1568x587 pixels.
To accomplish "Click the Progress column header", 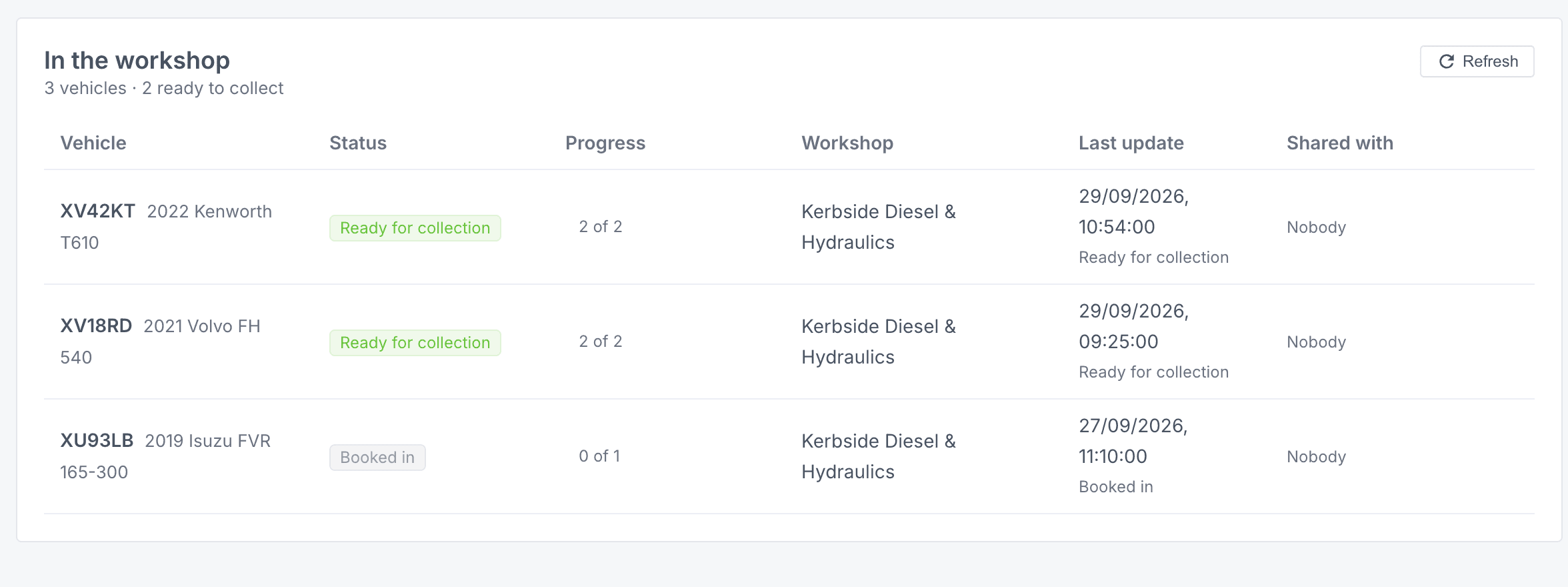I will click(x=605, y=143).
